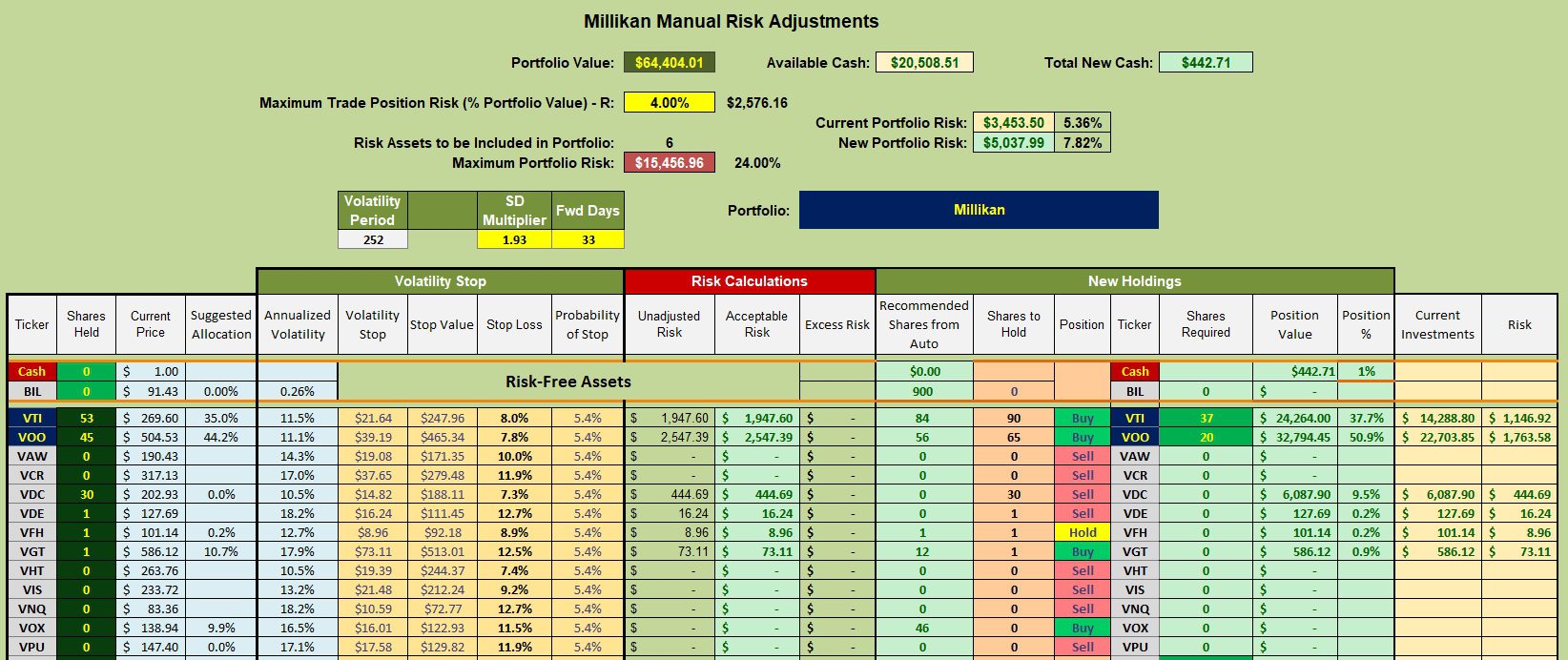Select the red Cash cell in first Ticker column
Image resolution: width=1568 pixels, height=660 pixels.
(31, 371)
